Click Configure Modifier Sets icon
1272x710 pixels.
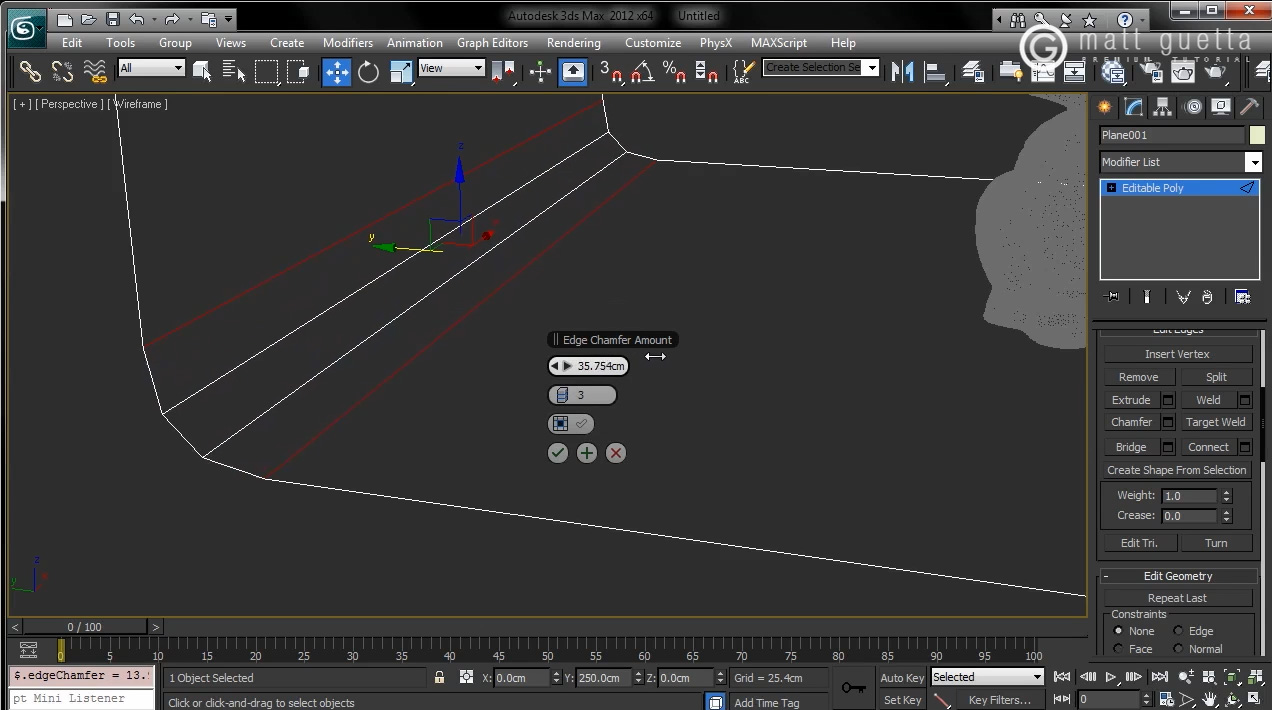[x=1242, y=297]
